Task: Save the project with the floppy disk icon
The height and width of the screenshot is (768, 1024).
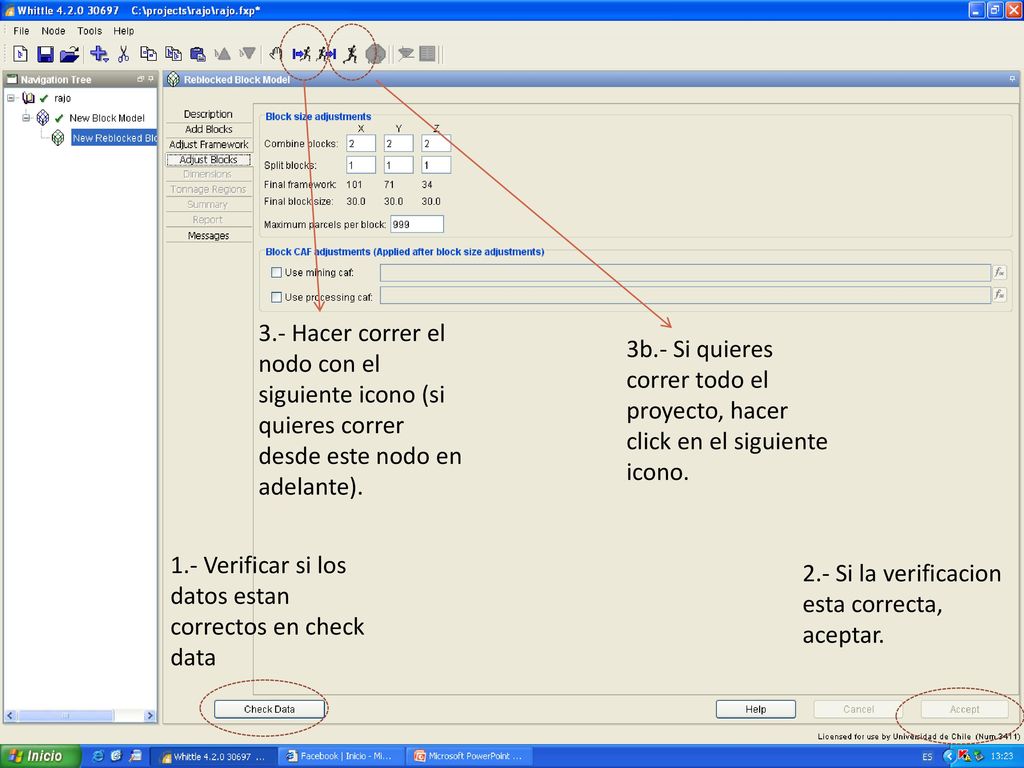Action: coord(45,54)
